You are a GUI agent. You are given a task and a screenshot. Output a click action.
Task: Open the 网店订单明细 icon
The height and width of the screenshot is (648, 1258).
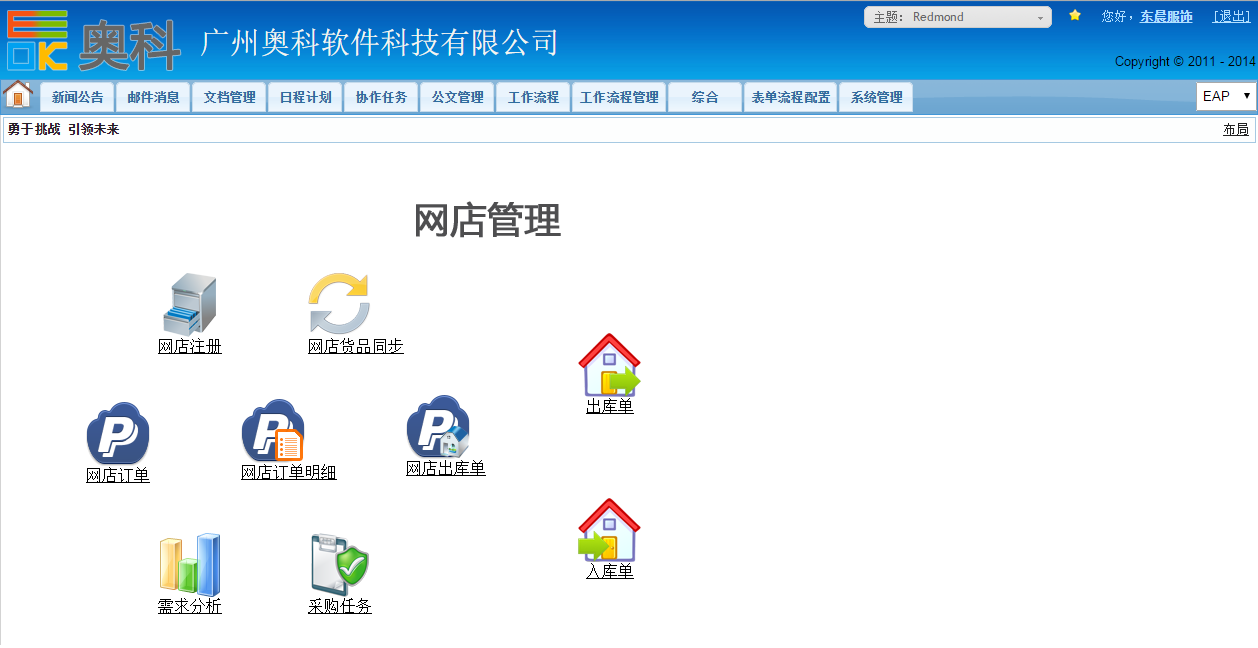(x=272, y=432)
